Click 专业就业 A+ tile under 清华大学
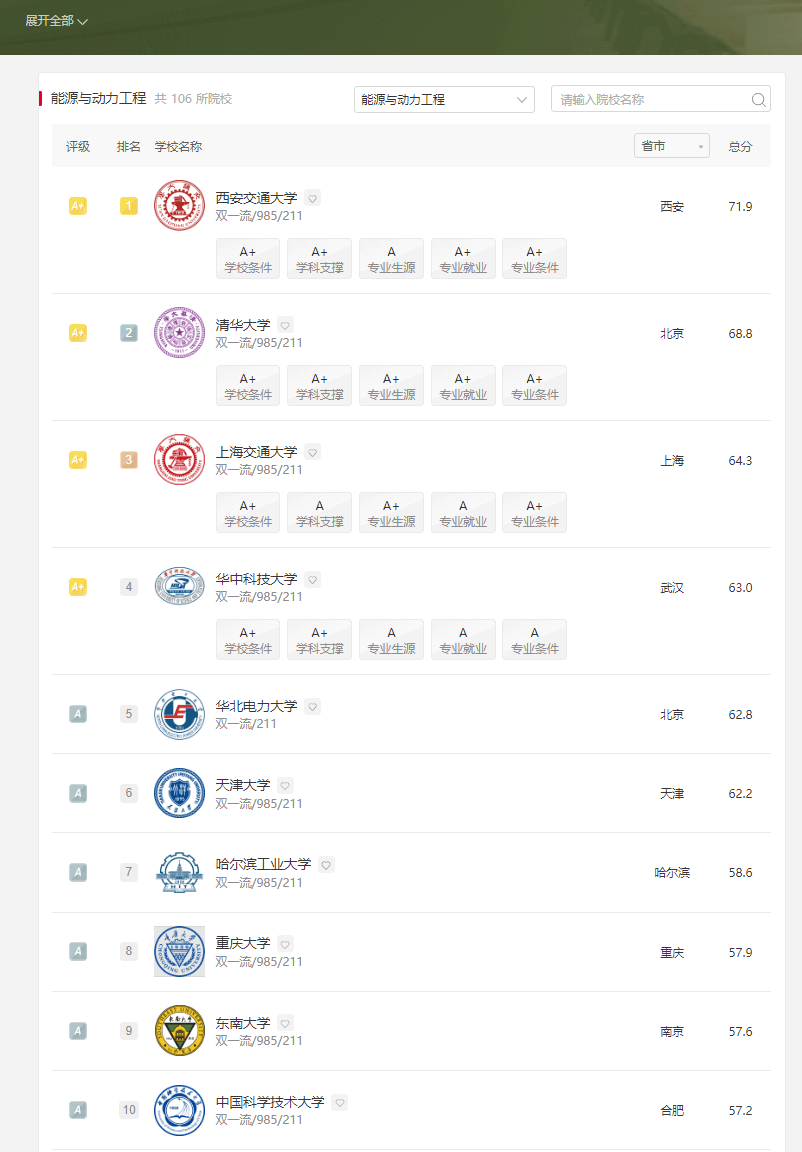This screenshot has width=802, height=1152. coord(463,386)
